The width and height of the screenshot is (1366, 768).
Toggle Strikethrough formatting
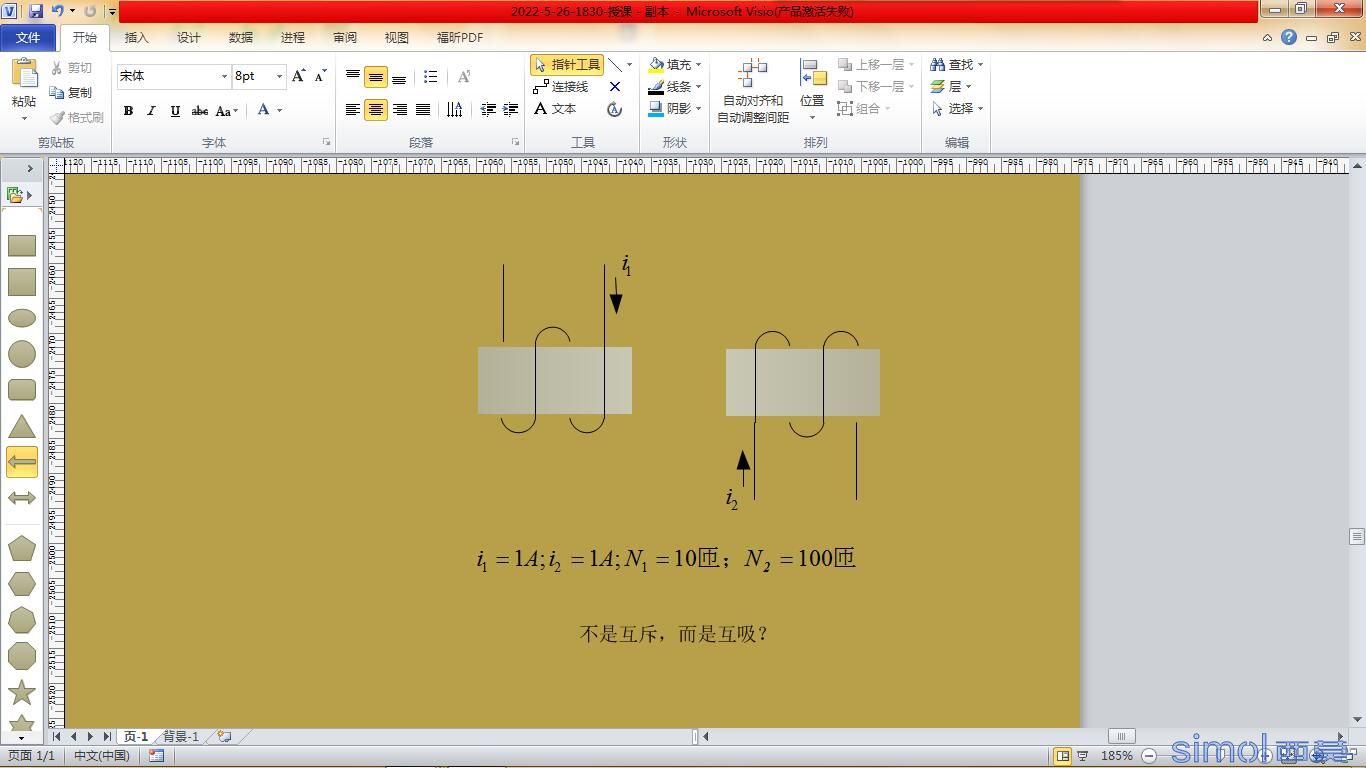point(199,111)
